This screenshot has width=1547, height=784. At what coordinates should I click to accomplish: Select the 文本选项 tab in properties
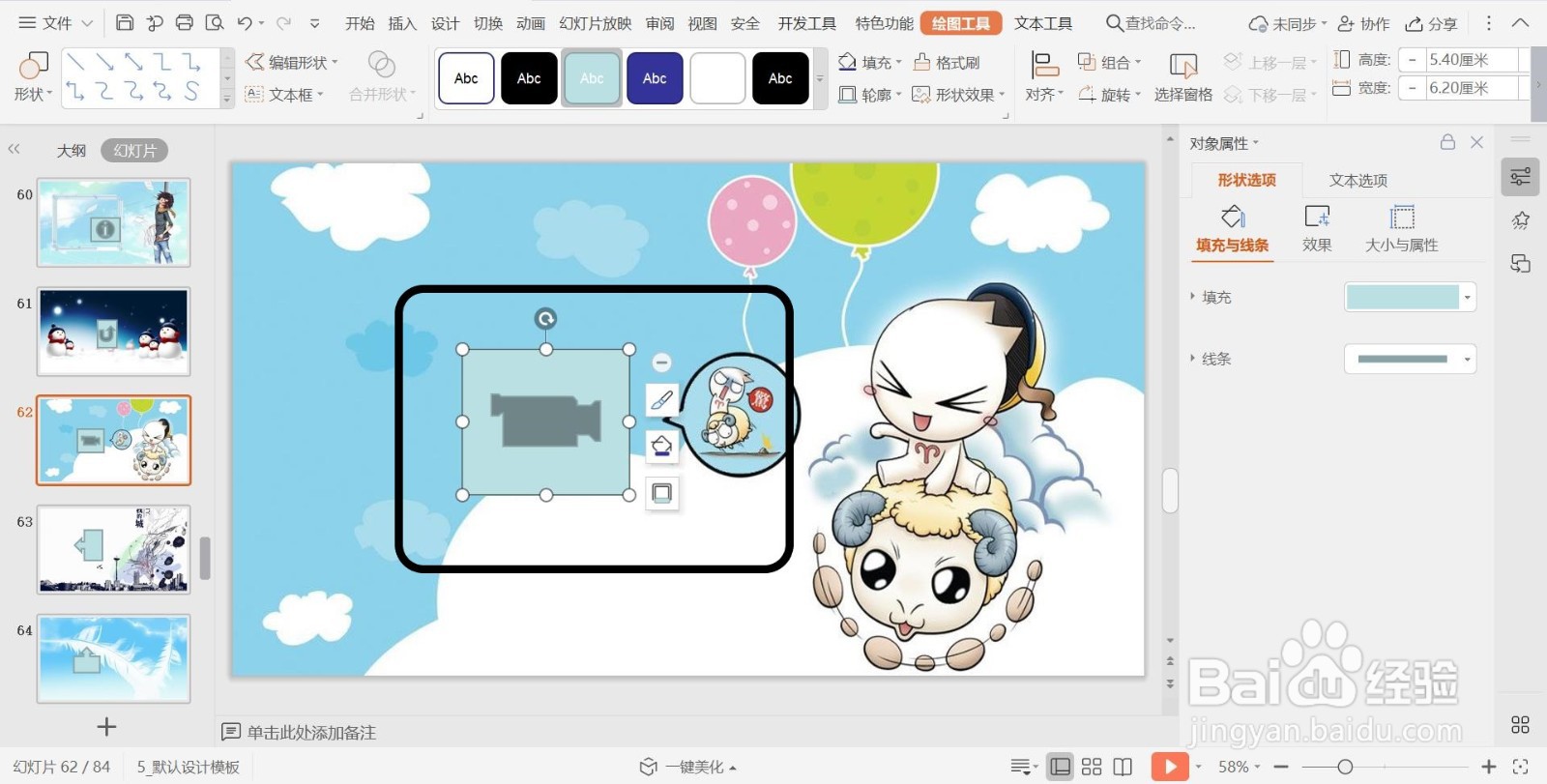pyautogui.click(x=1357, y=181)
